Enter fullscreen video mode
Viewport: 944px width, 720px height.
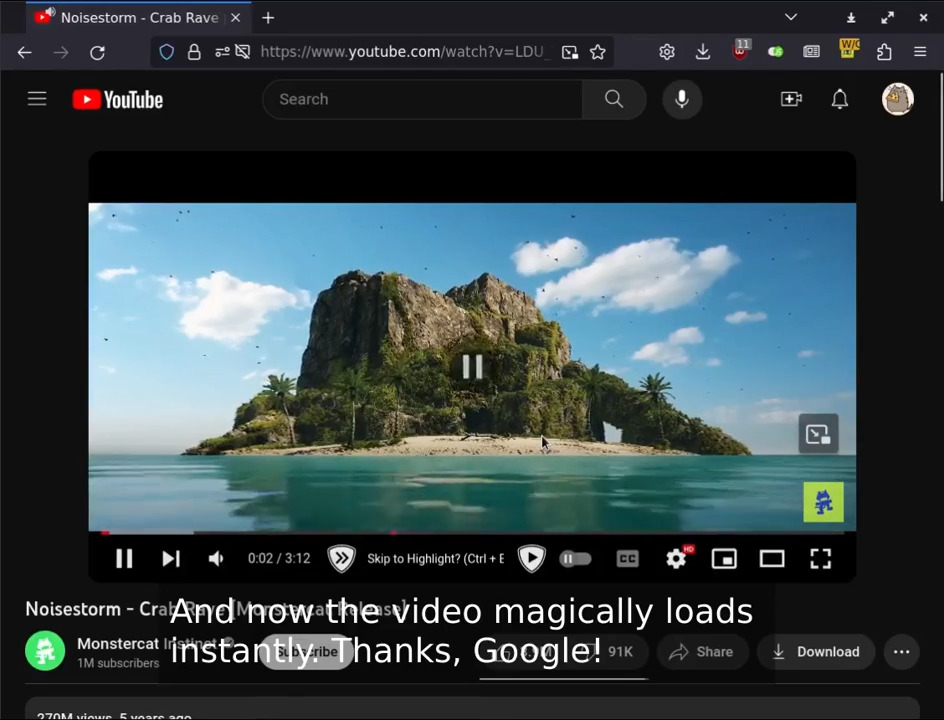(x=820, y=559)
